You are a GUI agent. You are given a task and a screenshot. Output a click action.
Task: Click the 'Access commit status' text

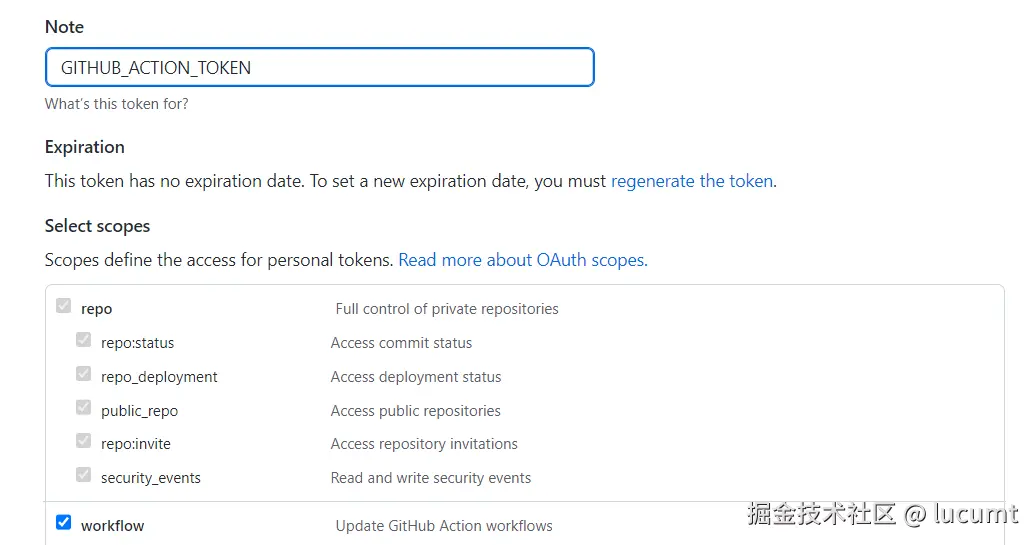[x=401, y=343]
